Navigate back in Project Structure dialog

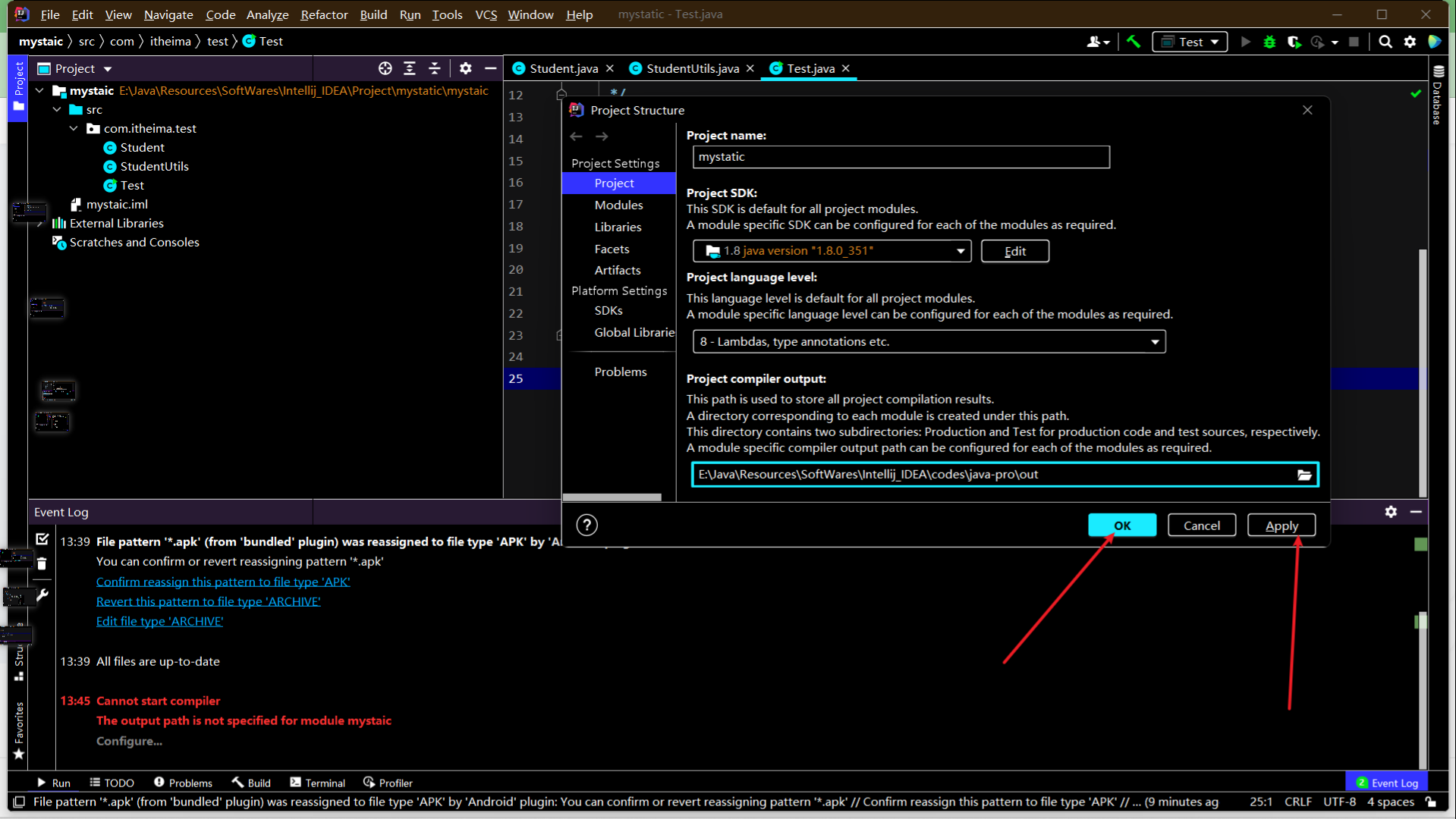pyautogui.click(x=577, y=136)
